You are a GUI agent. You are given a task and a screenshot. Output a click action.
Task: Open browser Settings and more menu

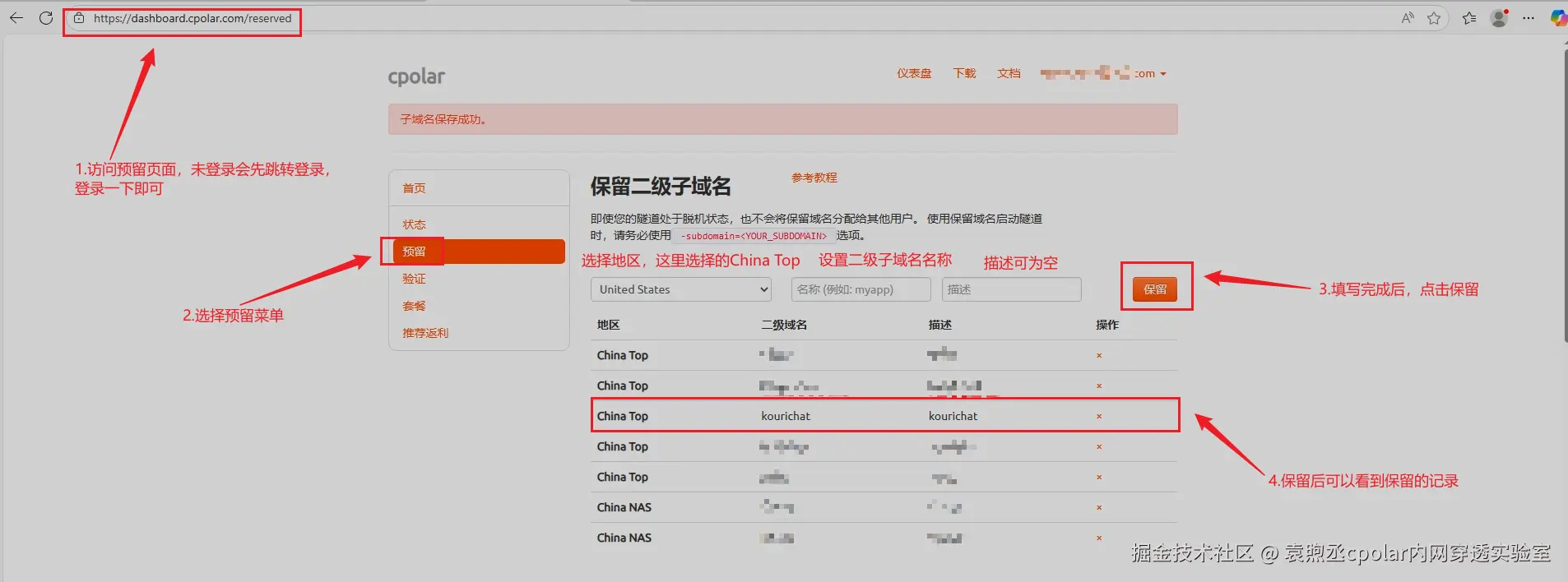point(1529,18)
